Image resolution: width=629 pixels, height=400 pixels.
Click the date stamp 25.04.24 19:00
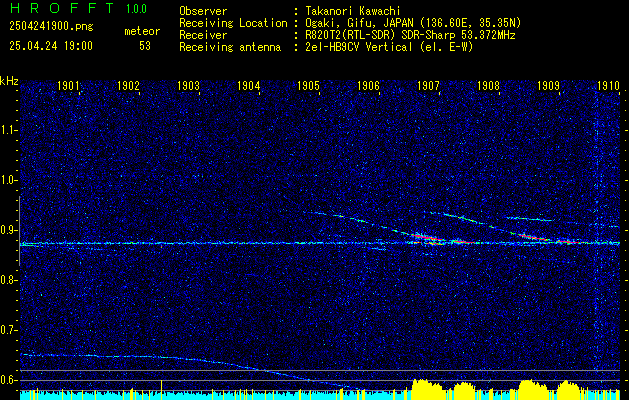[x=51, y=46]
